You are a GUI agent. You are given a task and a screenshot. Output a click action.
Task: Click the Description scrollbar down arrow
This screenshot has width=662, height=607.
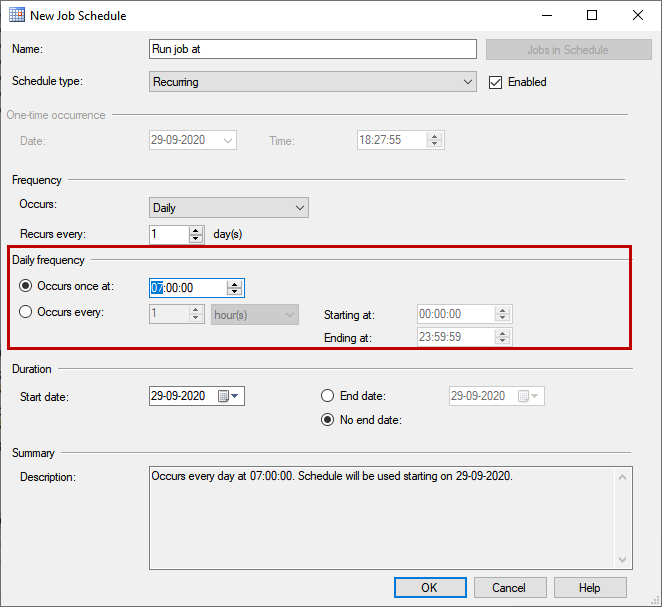tap(622, 560)
